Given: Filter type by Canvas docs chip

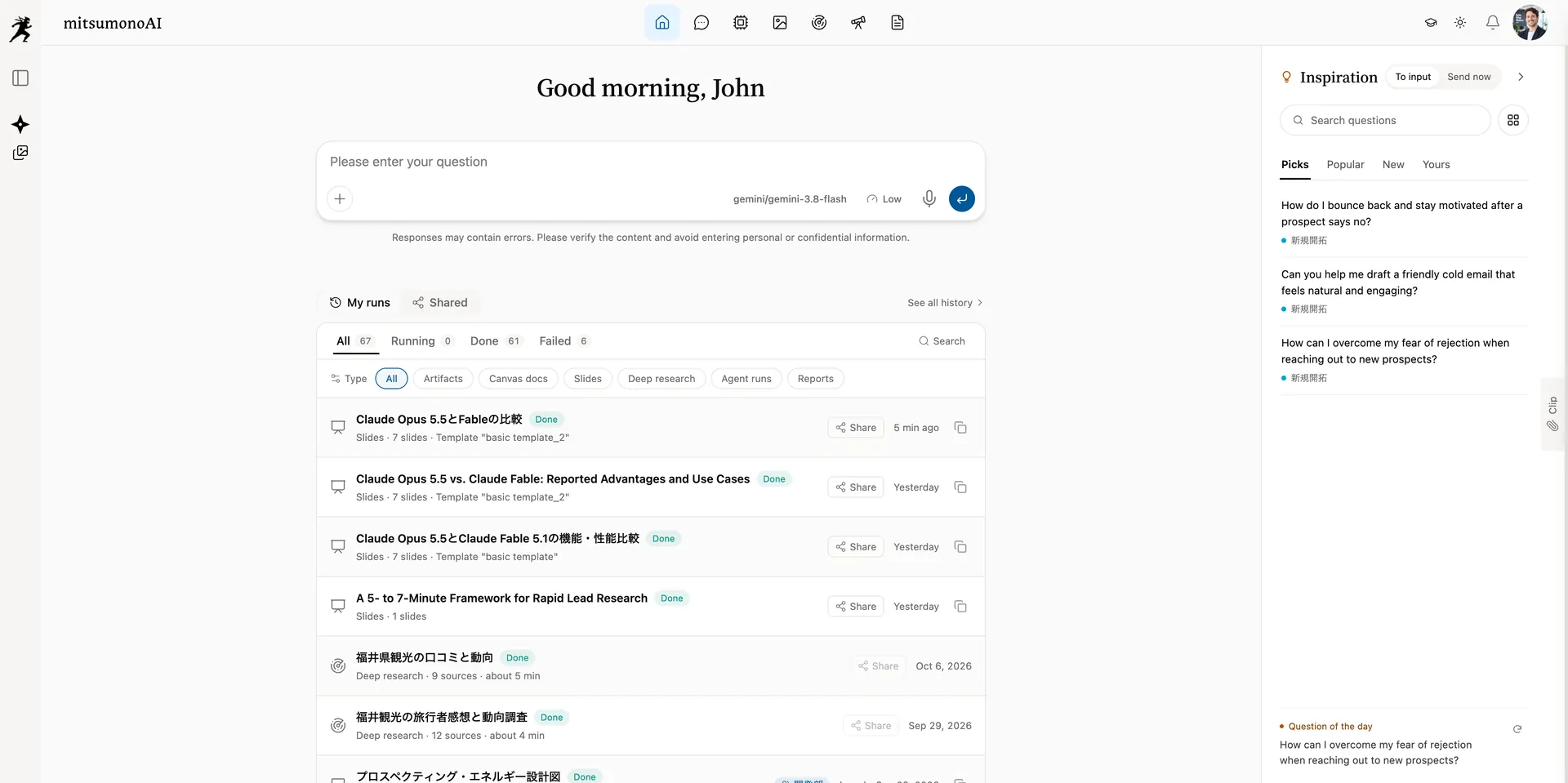Looking at the screenshot, I should click(x=519, y=379).
